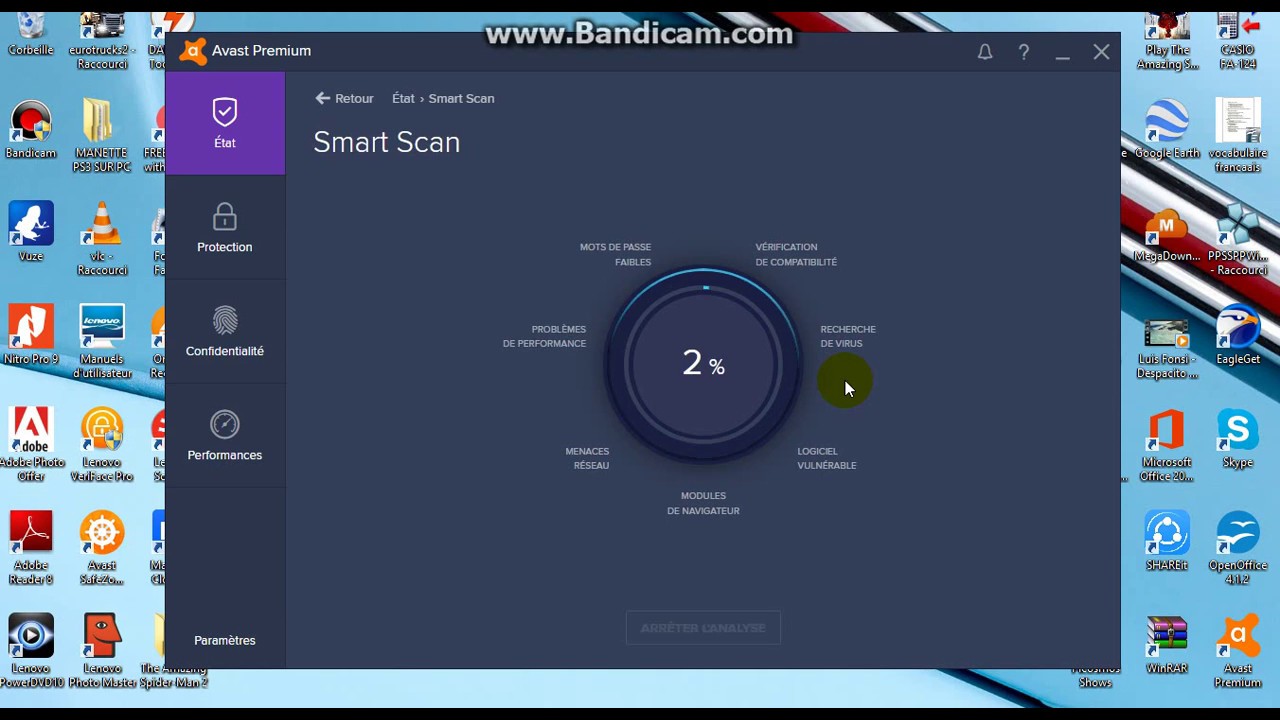Select the Avast Premium desktop shortcut
The height and width of the screenshot is (720, 1280).
pyautogui.click(x=1238, y=652)
